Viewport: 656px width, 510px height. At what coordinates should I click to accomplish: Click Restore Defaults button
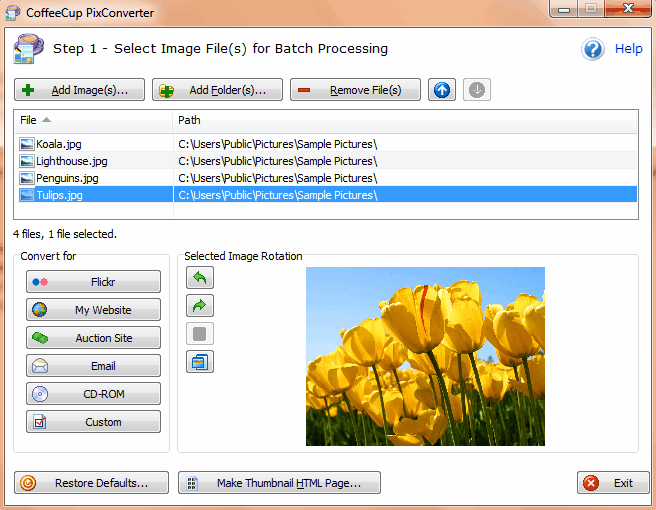pyautogui.click(x=91, y=483)
